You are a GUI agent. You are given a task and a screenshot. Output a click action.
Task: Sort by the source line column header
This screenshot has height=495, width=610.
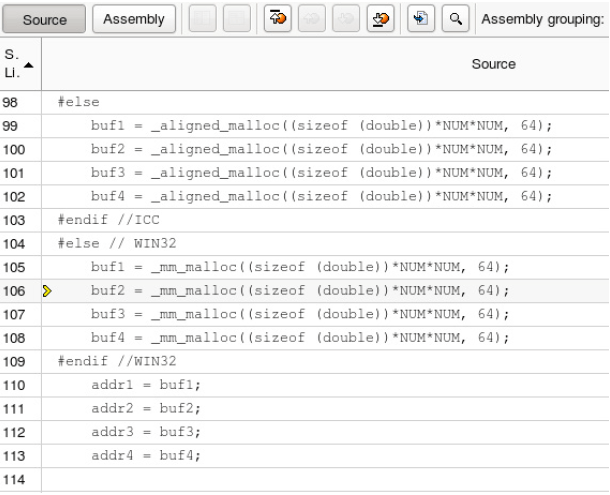pos(20,64)
